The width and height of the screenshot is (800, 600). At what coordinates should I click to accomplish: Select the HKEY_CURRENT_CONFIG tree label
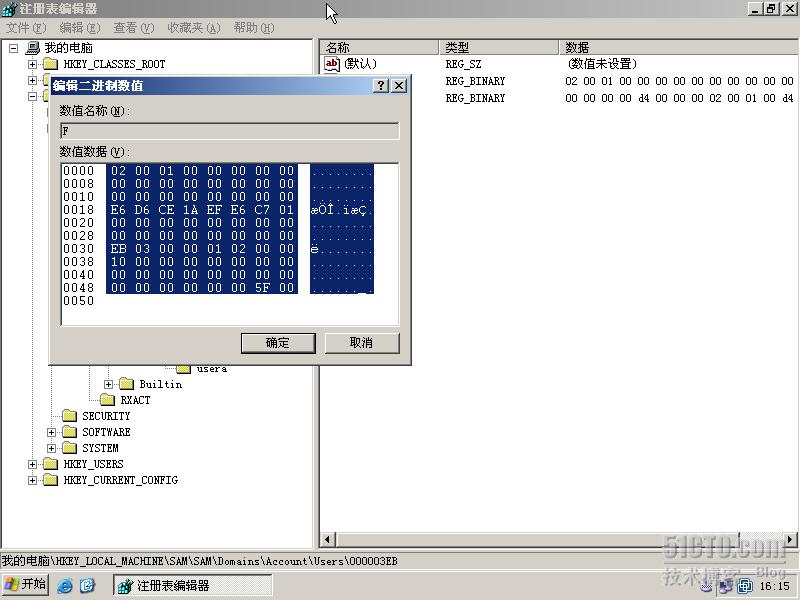(120, 480)
